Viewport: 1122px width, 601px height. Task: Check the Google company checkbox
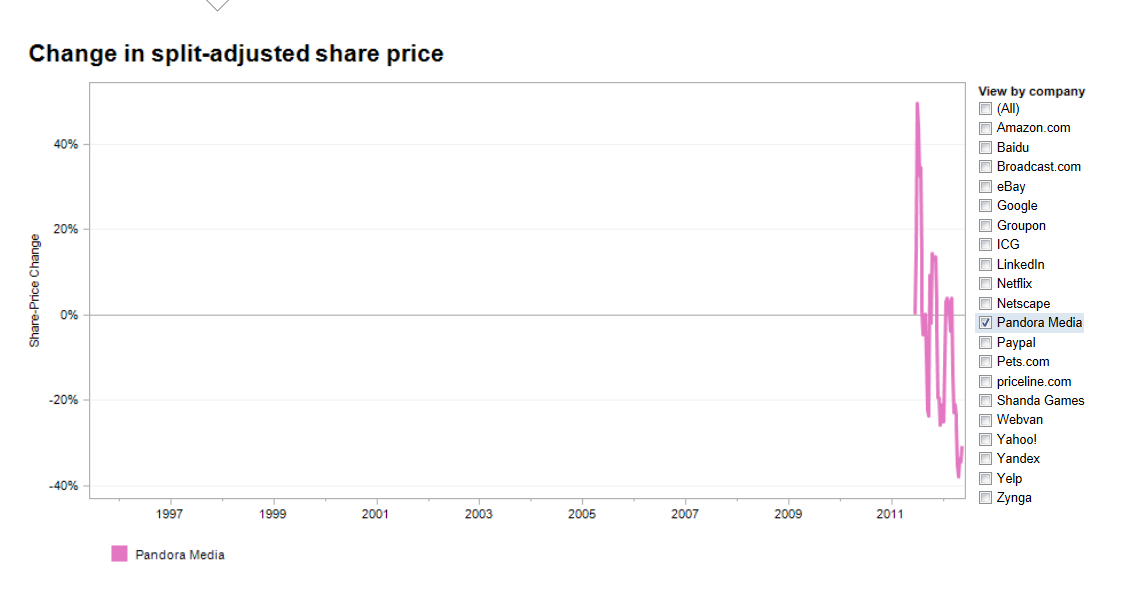(986, 206)
